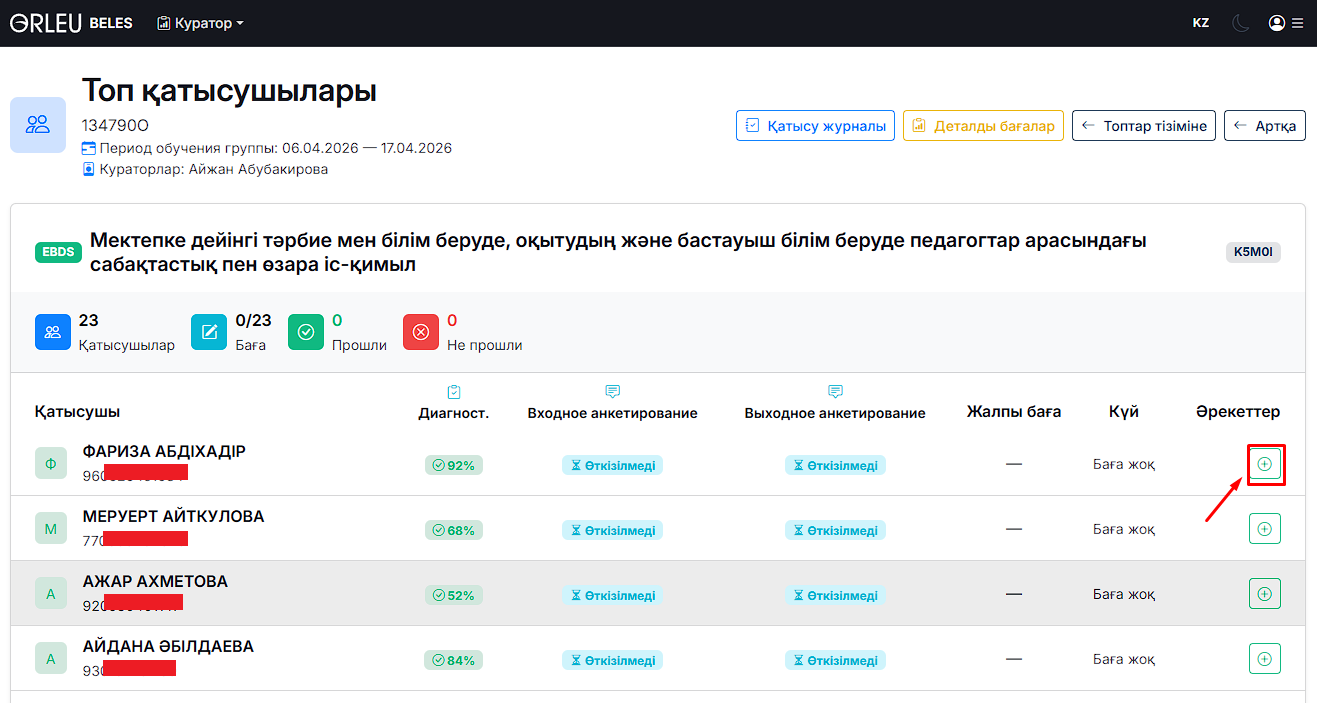Screen dimensions: 1317x703
Task: Open the group participants icon beside the page title
Action: click(37, 125)
